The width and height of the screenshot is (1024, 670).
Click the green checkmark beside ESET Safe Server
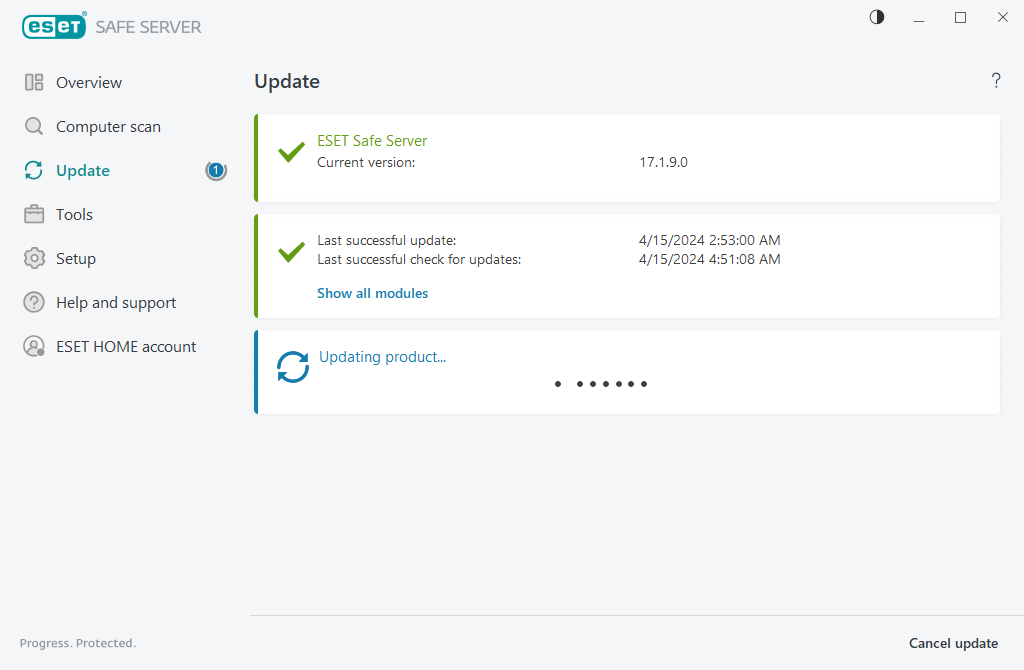click(x=290, y=152)
